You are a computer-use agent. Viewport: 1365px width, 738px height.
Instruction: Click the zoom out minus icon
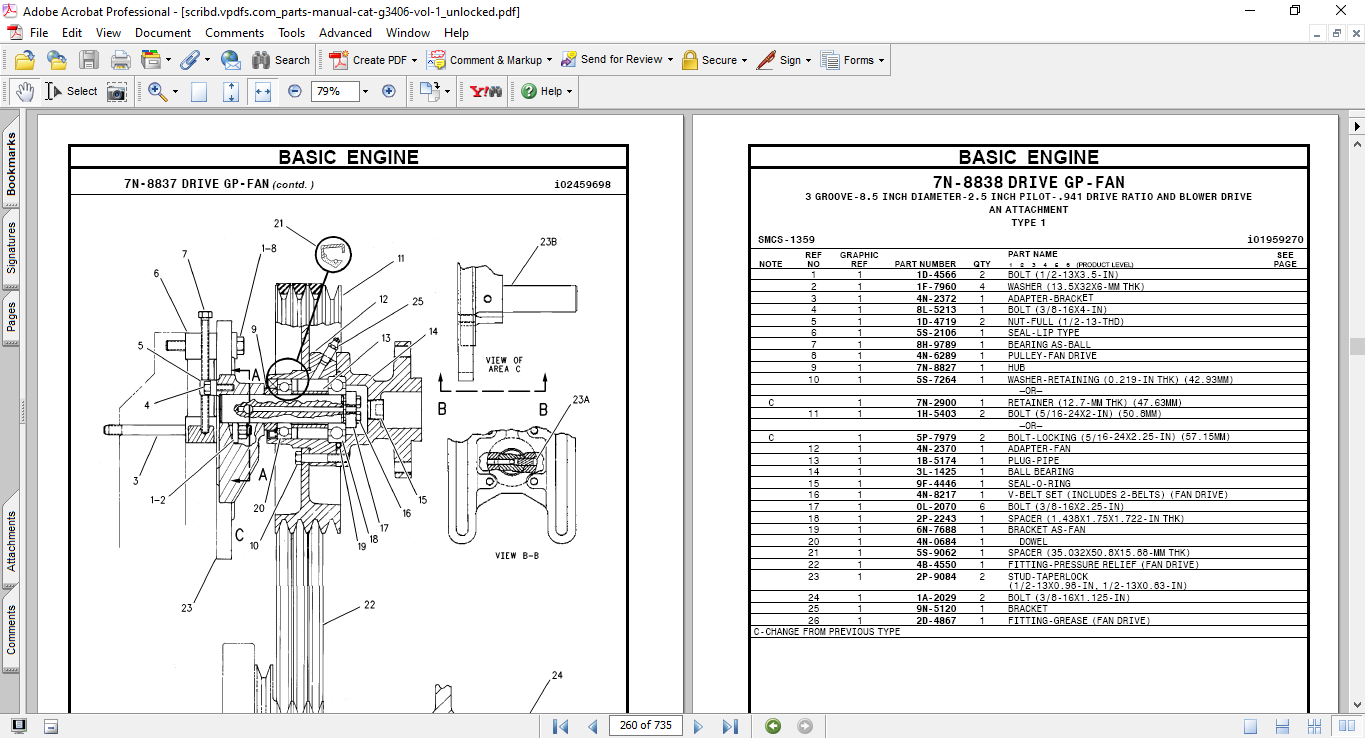295,91
